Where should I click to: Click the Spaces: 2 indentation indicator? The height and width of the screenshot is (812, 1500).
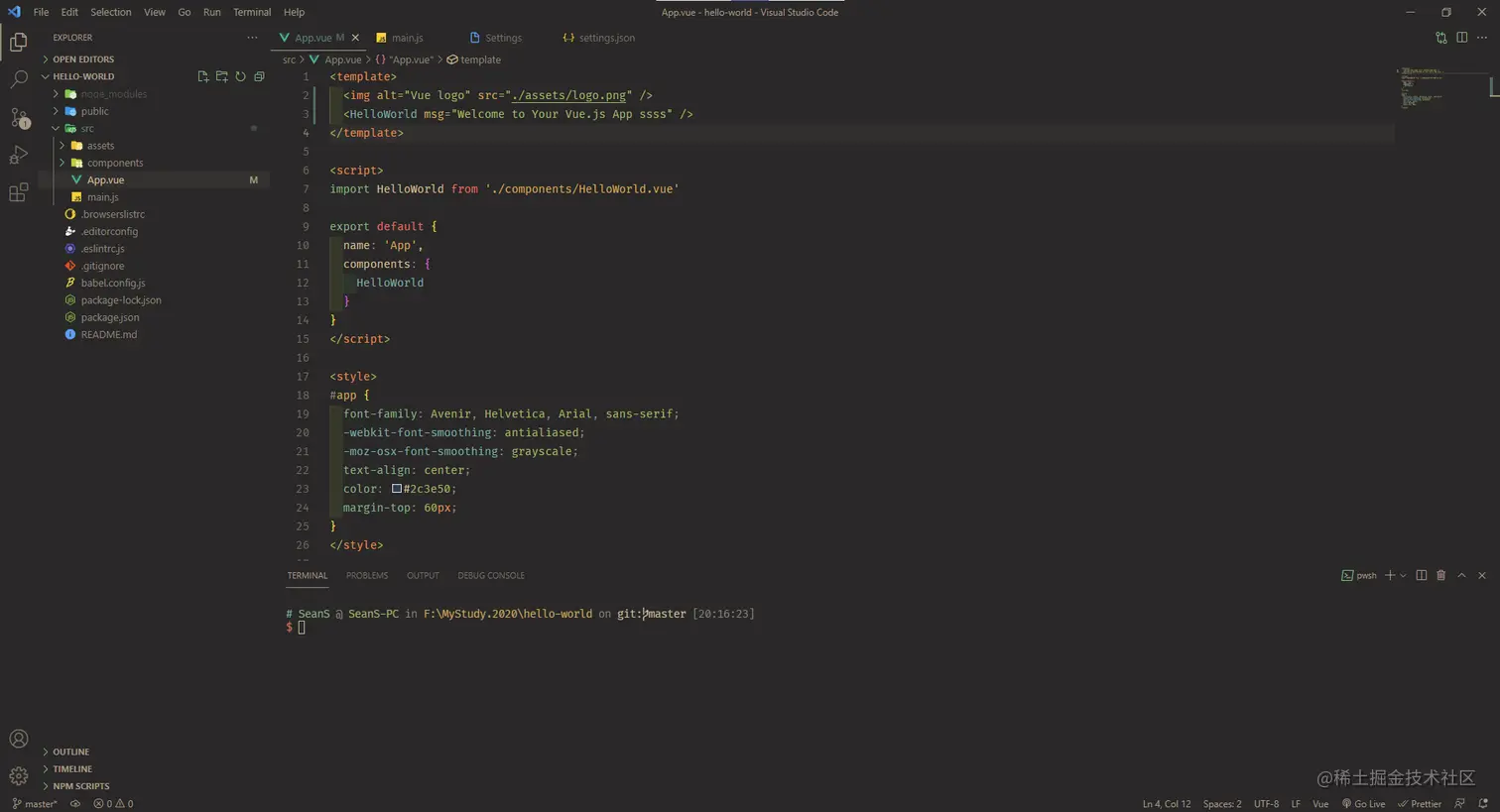[1222, 804]
